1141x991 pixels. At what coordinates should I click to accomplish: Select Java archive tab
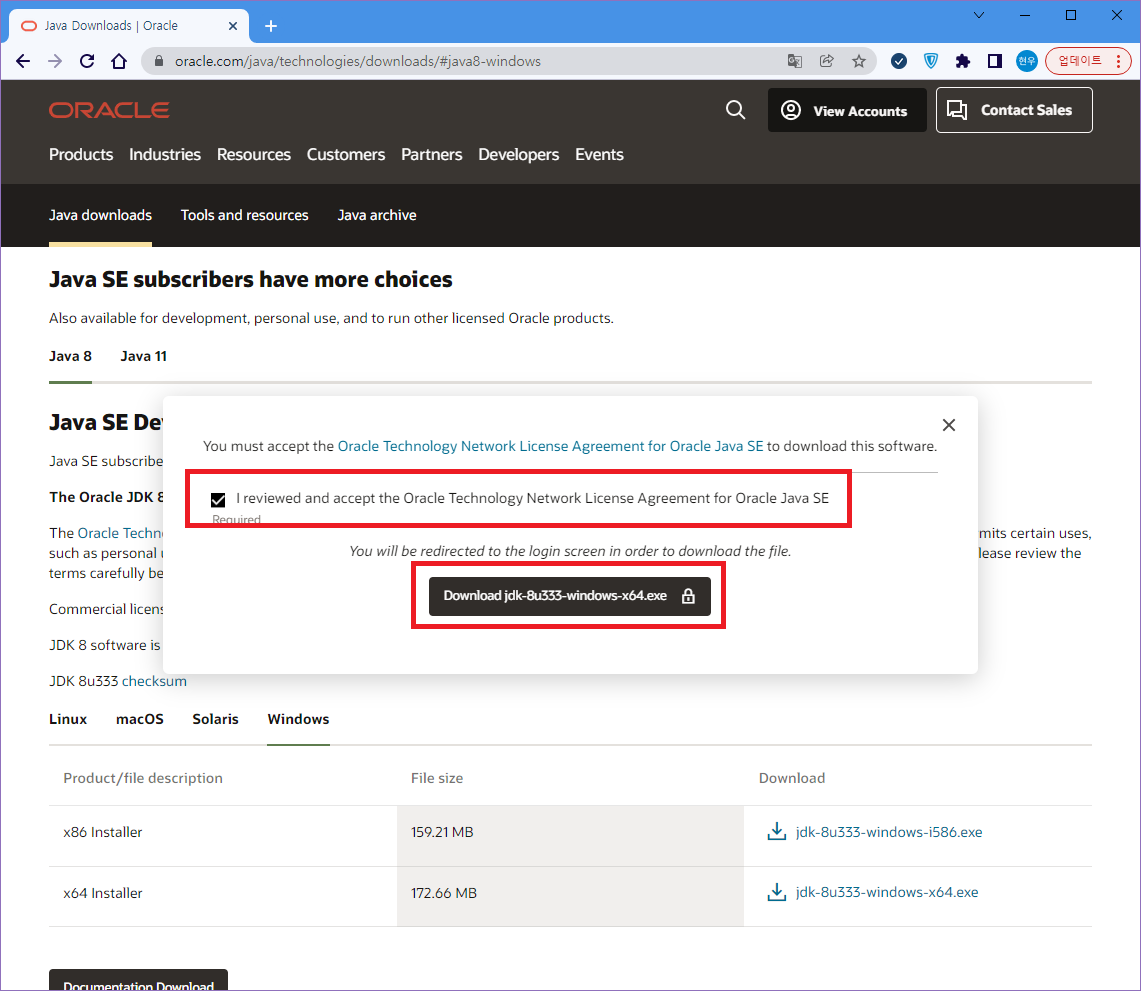pos(376,215)
